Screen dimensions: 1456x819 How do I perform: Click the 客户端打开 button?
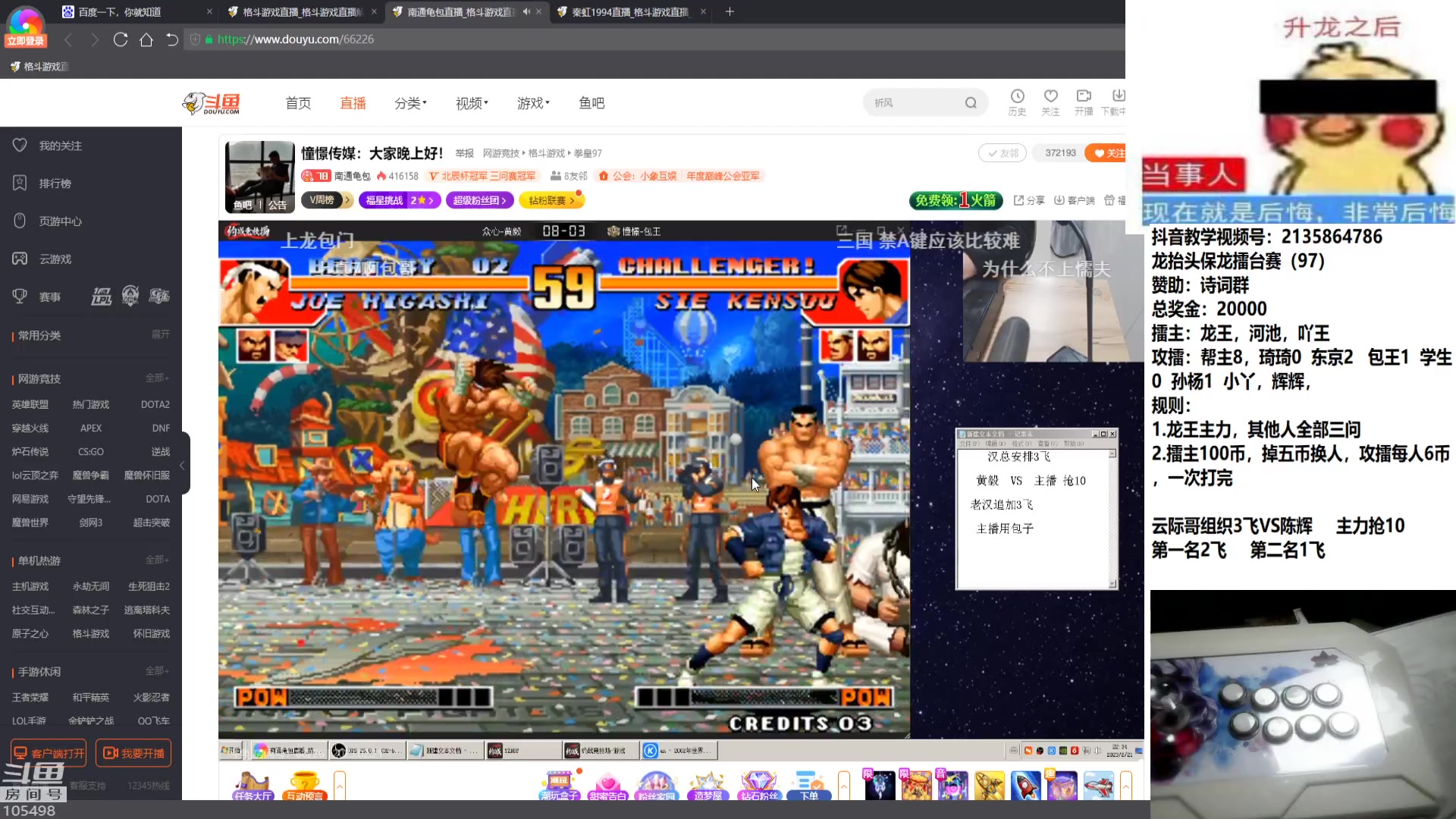49,753
